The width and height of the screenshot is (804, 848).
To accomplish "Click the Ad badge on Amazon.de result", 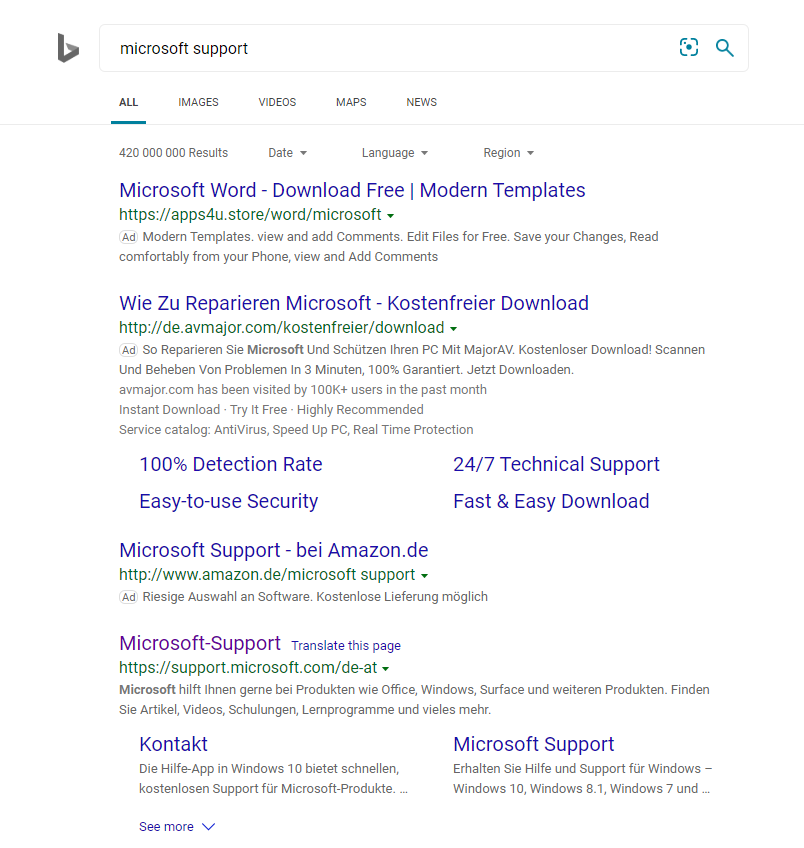I will (x=129, y=597).
